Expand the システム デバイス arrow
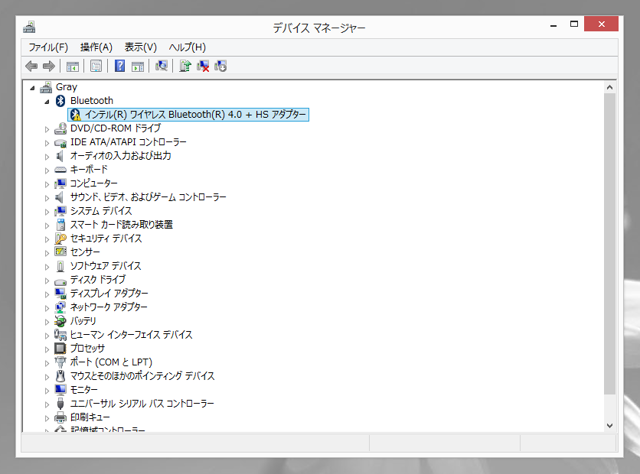Viewport: 640px width, 474px height. point(47,211)
